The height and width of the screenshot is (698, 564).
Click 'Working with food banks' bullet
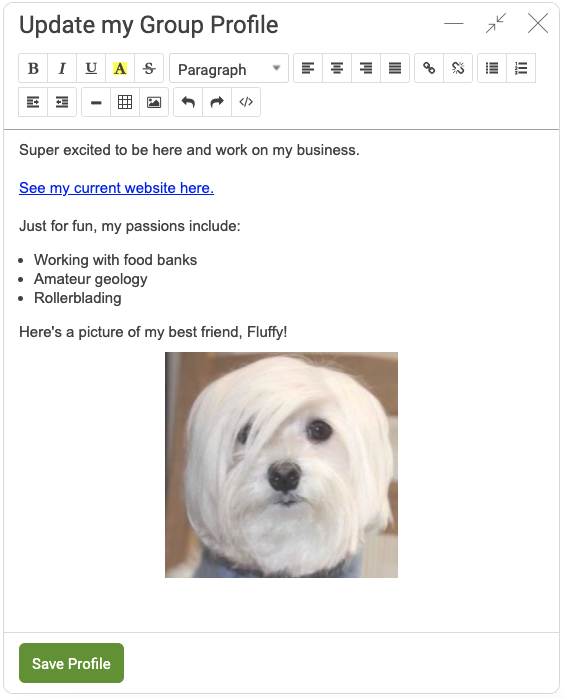click(x=115, y=260)
